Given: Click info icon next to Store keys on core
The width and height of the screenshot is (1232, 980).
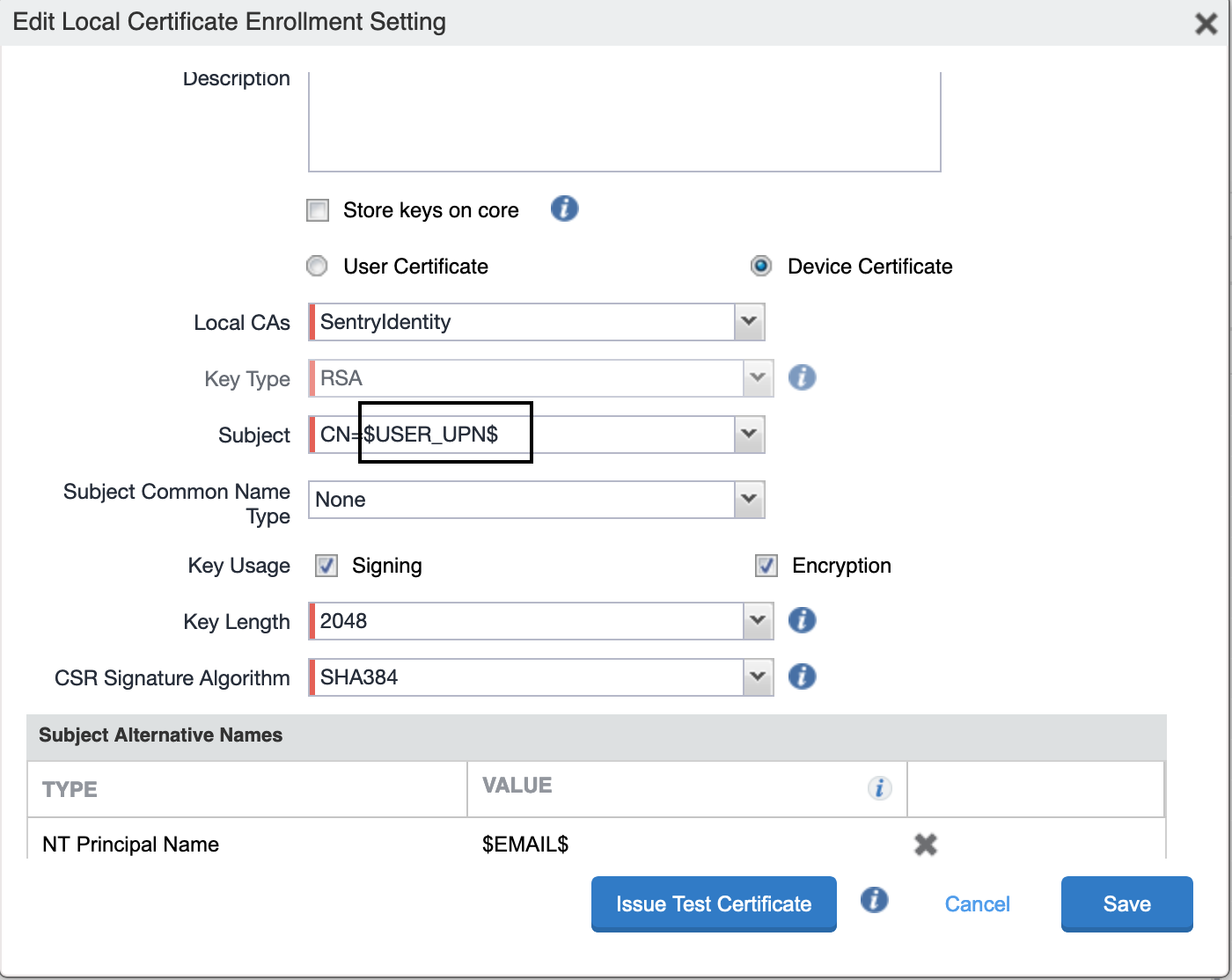Looking at the screenshot, I should [564, 209].
